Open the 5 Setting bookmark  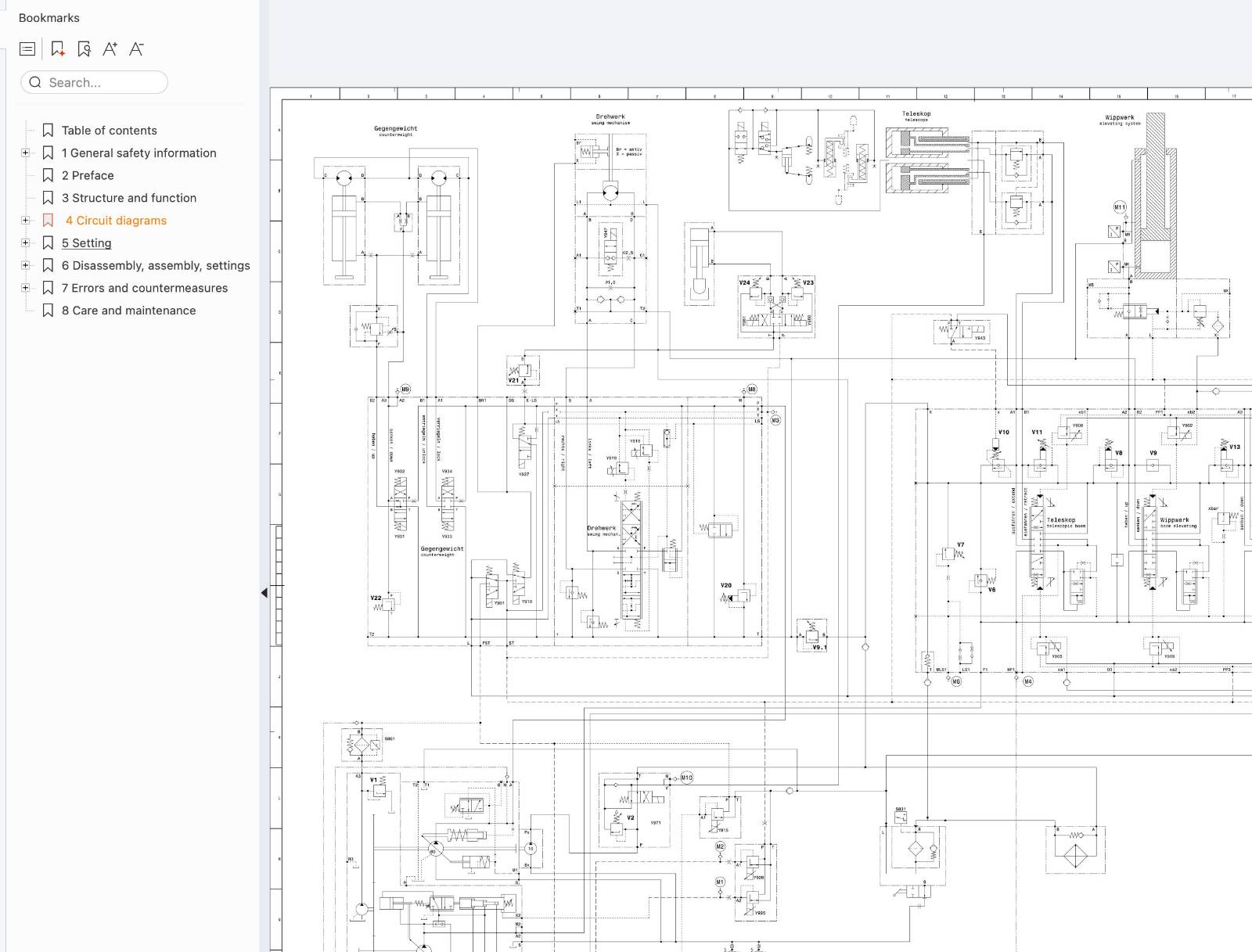coord(87,243)
